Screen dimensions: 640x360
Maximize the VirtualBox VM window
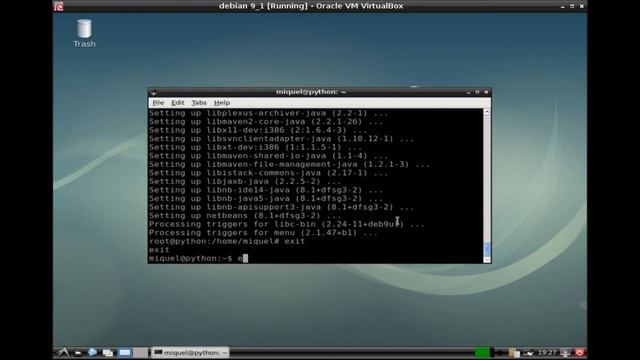572,6
